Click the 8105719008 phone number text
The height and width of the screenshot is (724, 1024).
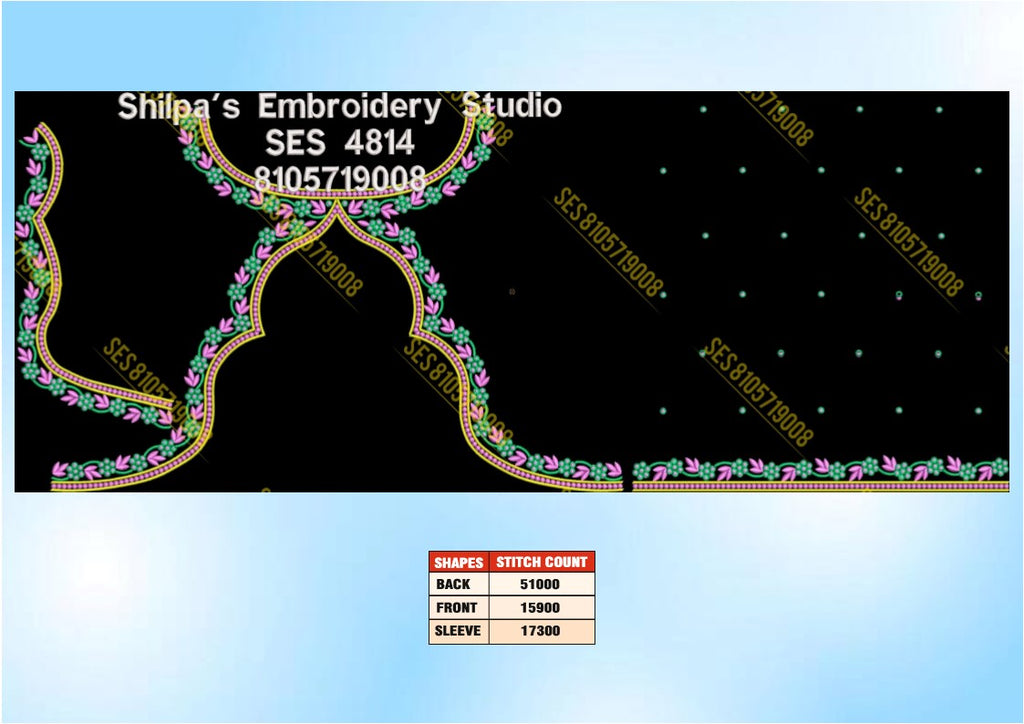coord(340,178)
